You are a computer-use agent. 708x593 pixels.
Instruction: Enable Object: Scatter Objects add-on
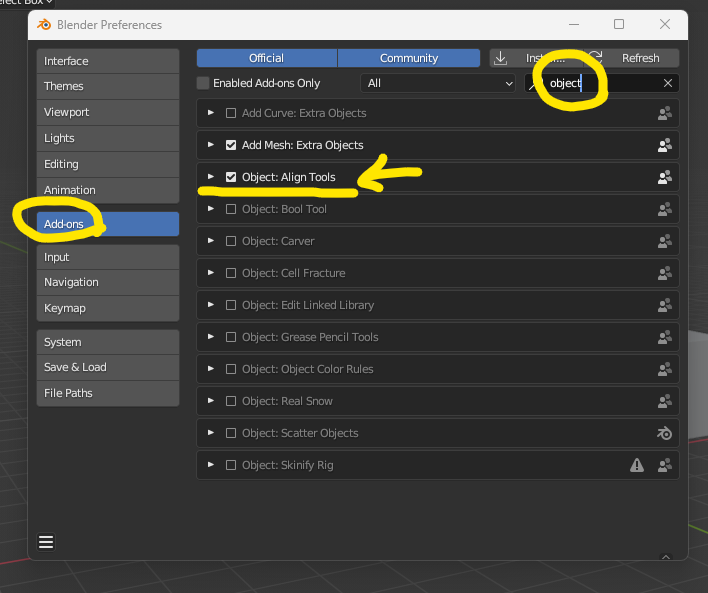231,433
